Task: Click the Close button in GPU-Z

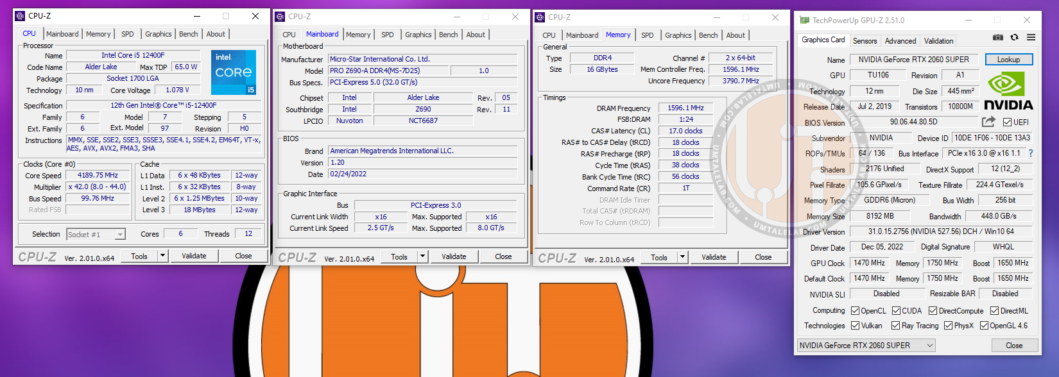Action: [1014, 345]
